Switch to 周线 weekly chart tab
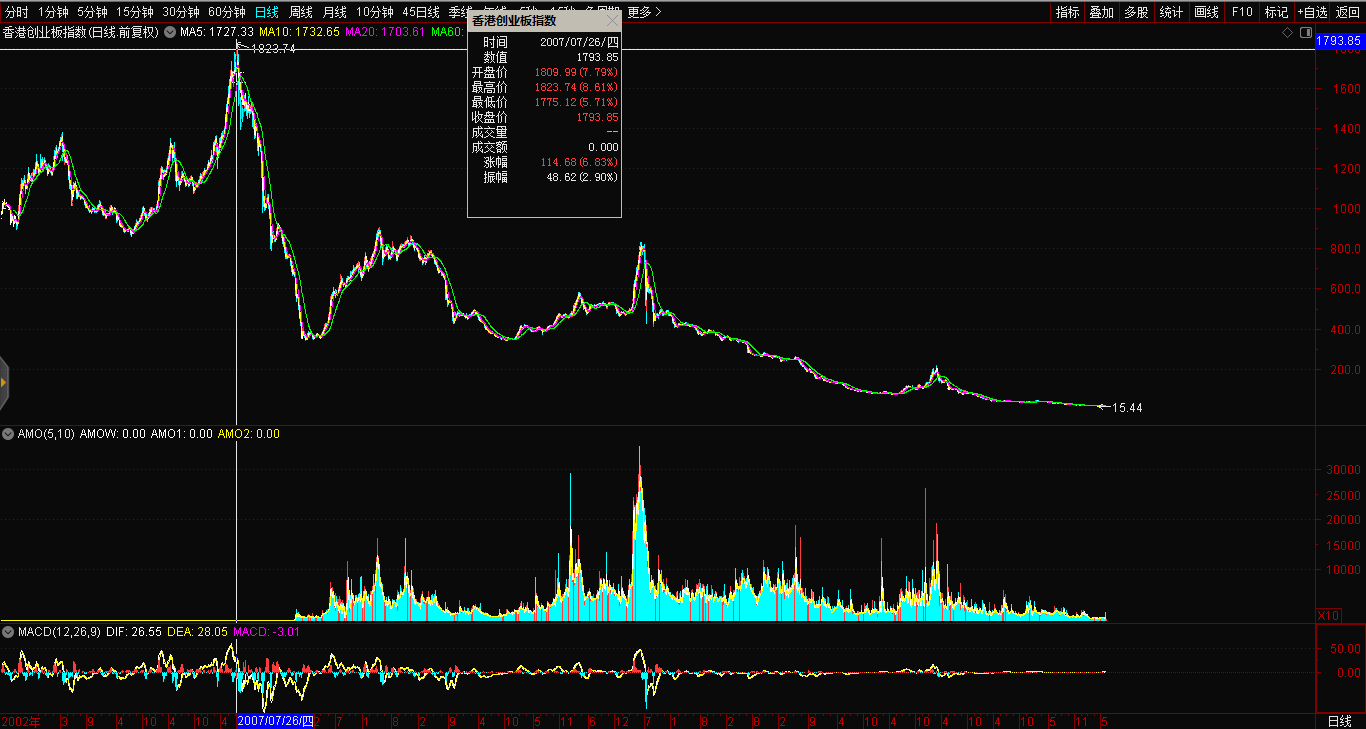Screen dimensions: 1366x729 click(x=300, y=12)
